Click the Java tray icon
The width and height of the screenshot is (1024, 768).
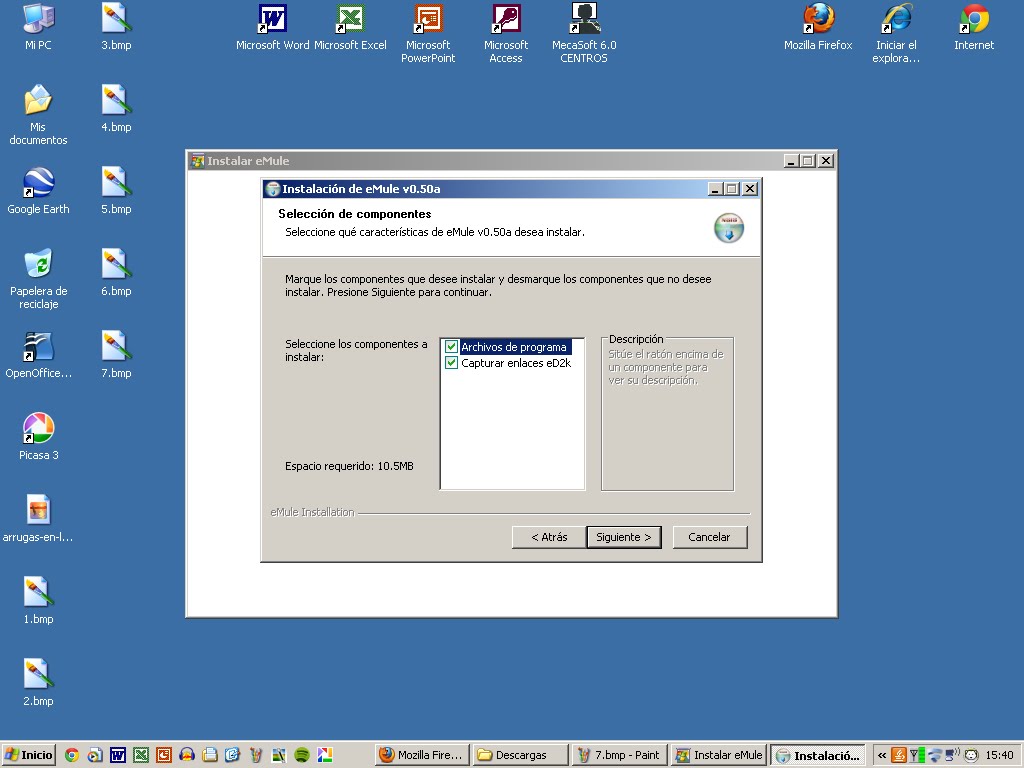899,755
